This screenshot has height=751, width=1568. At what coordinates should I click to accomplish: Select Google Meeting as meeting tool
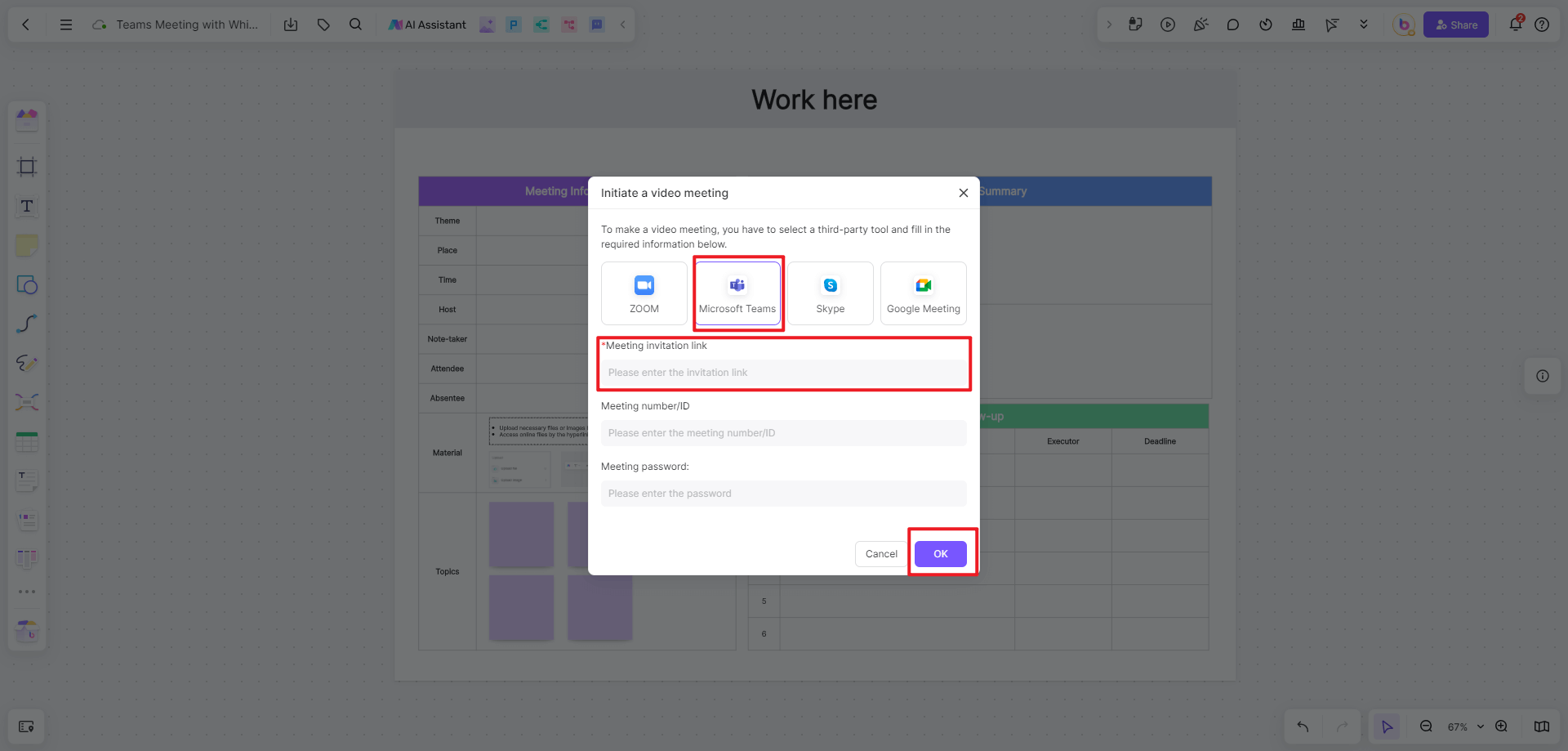tap(924, 293)
